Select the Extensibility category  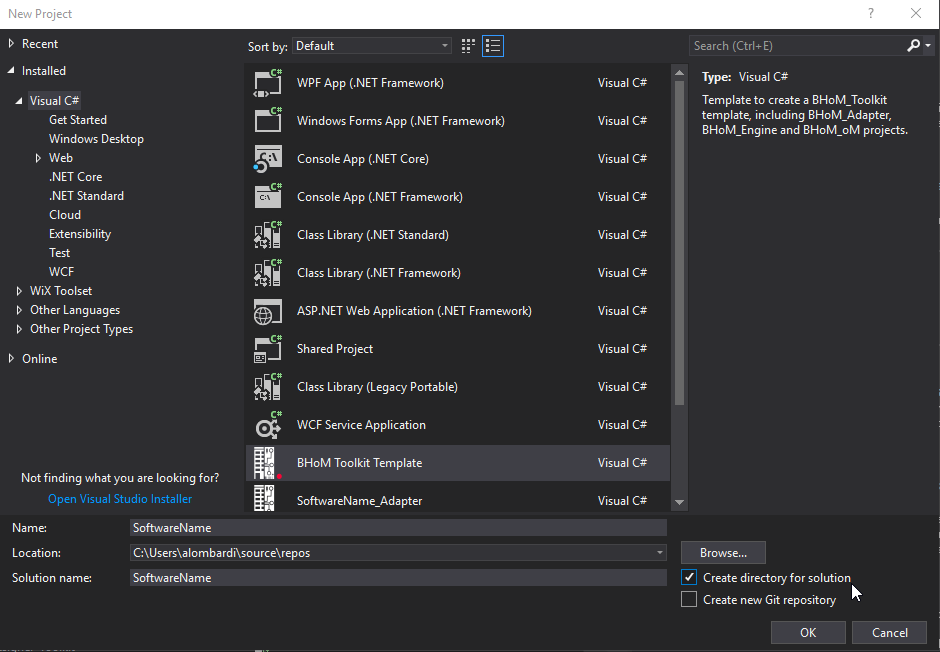point(80,234)
